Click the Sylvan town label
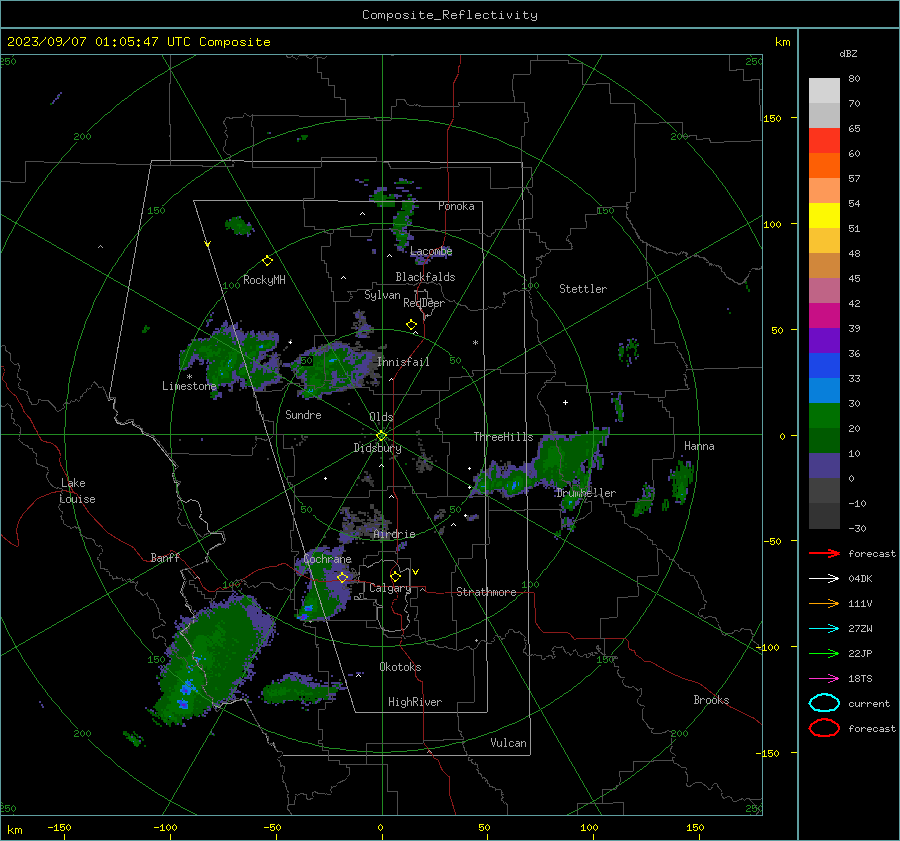Screen dimensions: 900x841 click(382, 295)
